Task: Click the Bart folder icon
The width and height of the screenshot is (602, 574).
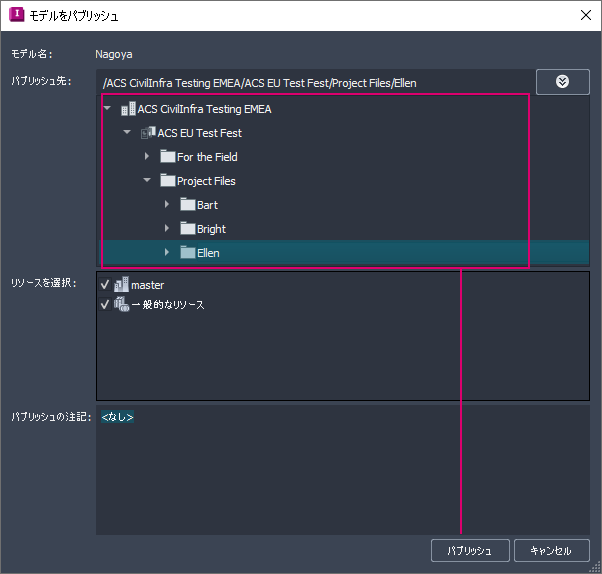Action: (188, 205)
